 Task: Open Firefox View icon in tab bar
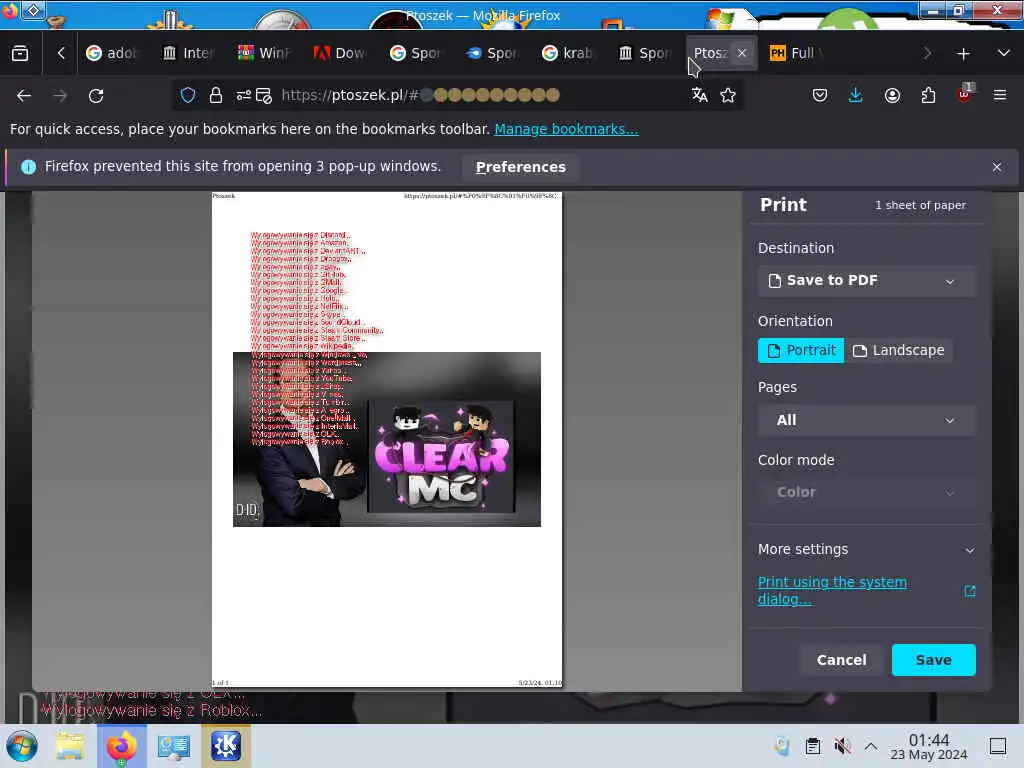pyautogui.click(x=20, y=53)
